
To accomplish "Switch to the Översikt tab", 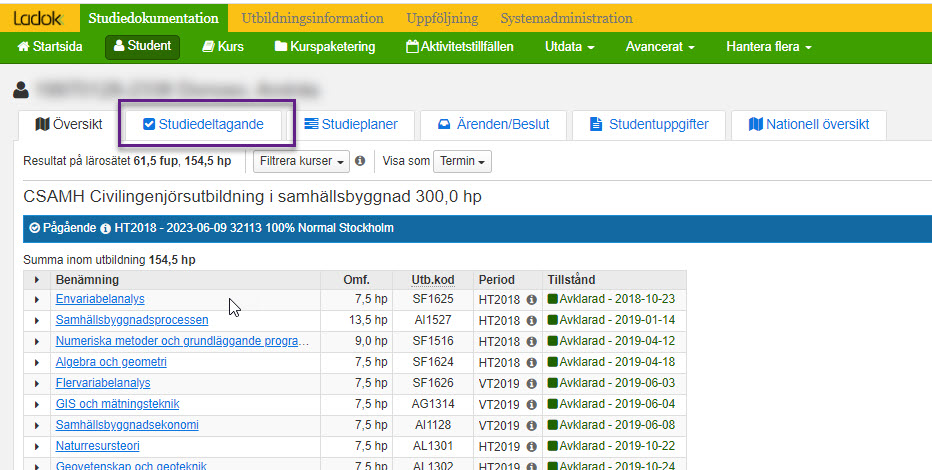I will (68, 125).
